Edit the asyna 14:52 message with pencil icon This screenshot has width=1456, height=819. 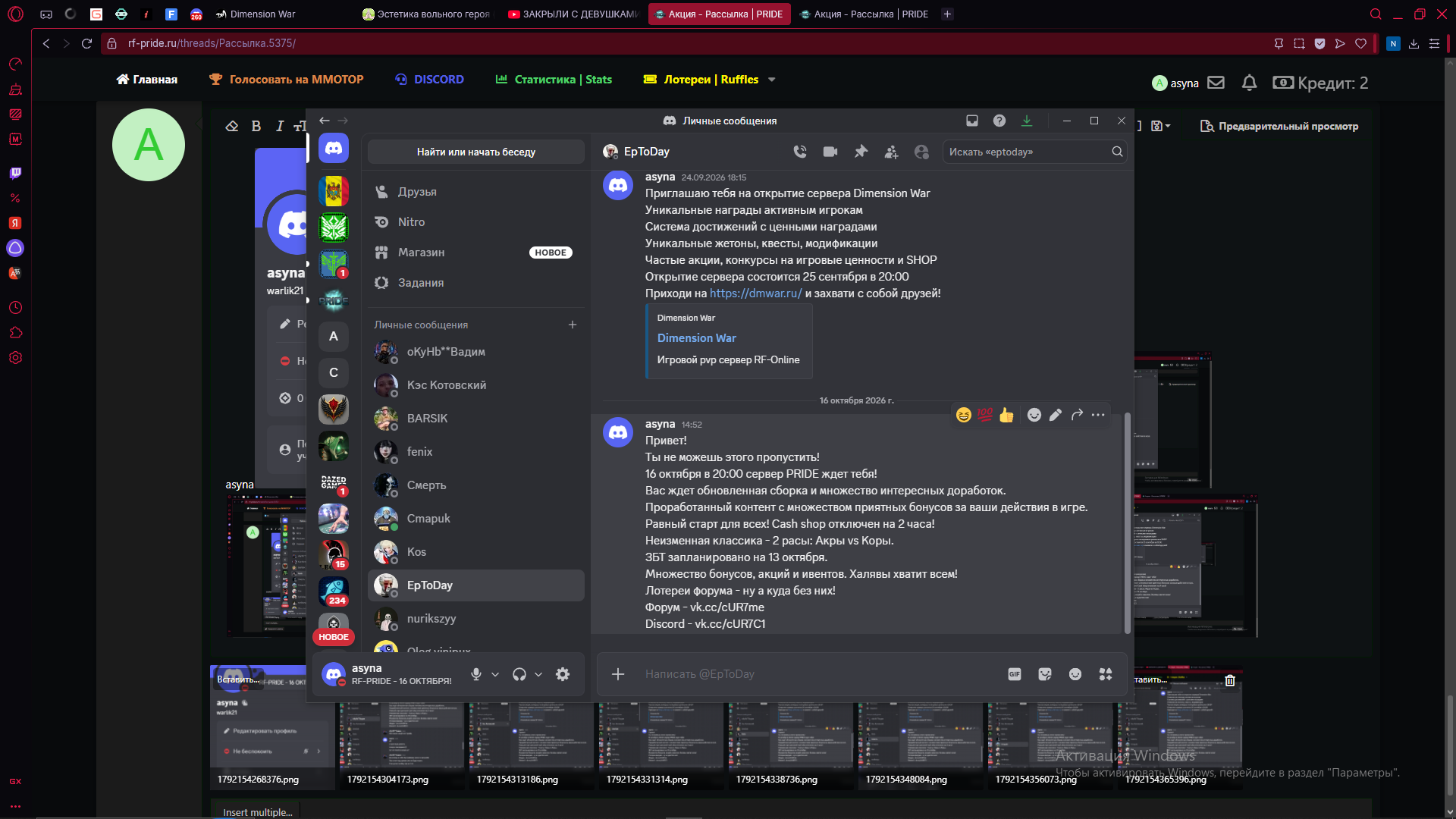pyautogui.click(x=1056, y=415)
